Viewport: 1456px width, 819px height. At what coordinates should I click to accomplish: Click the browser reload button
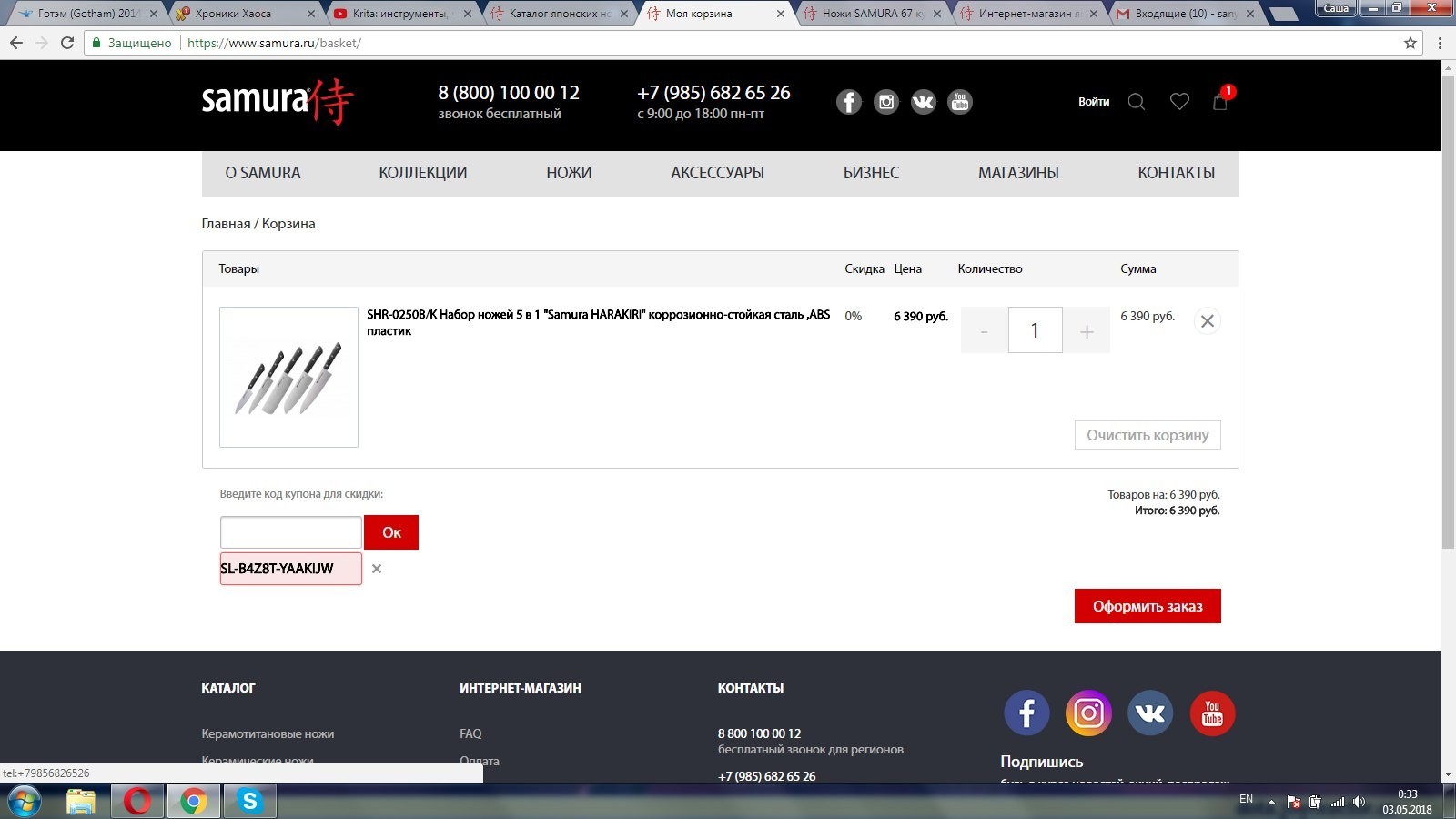point(67,43)
